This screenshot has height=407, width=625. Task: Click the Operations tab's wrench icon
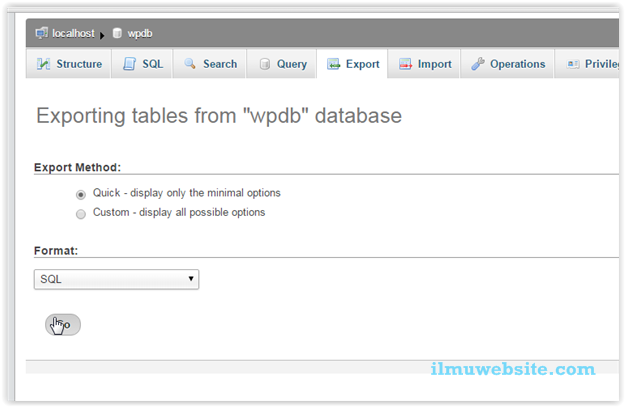pos(478,64)
